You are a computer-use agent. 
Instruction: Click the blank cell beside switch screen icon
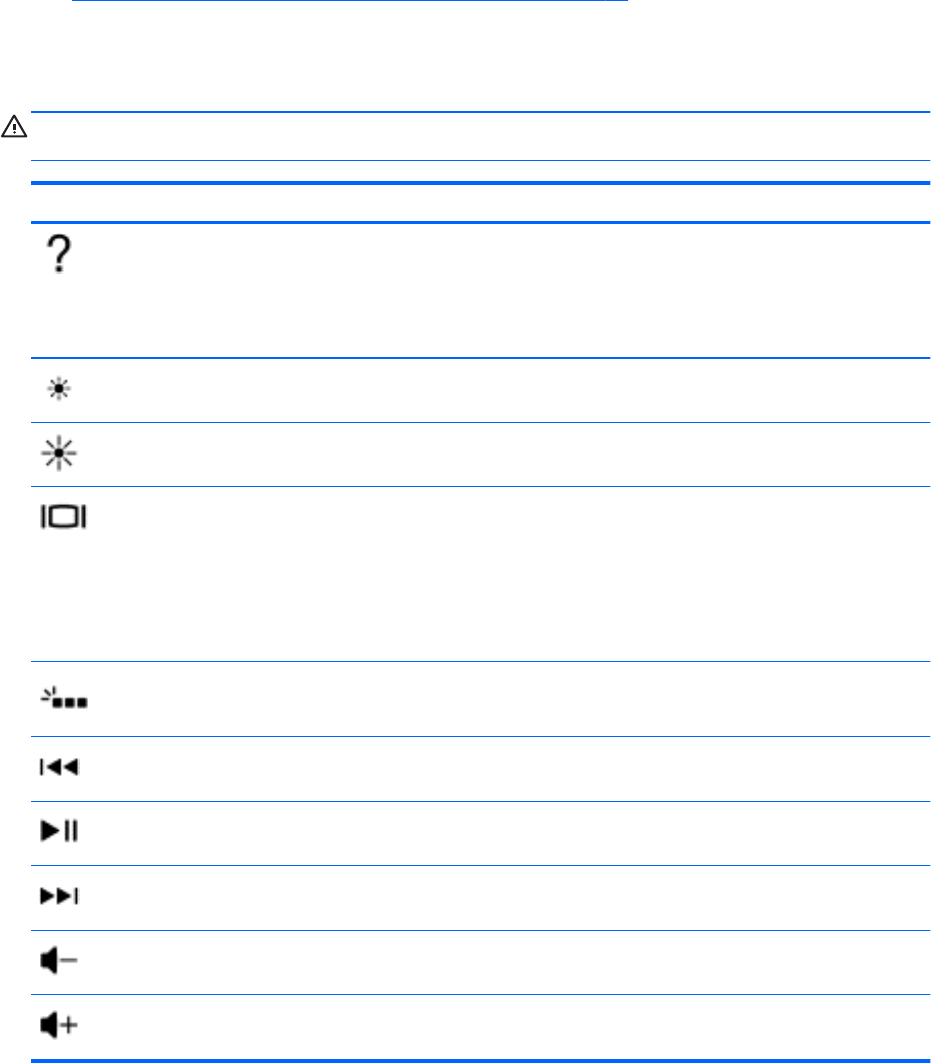point(500,573)
